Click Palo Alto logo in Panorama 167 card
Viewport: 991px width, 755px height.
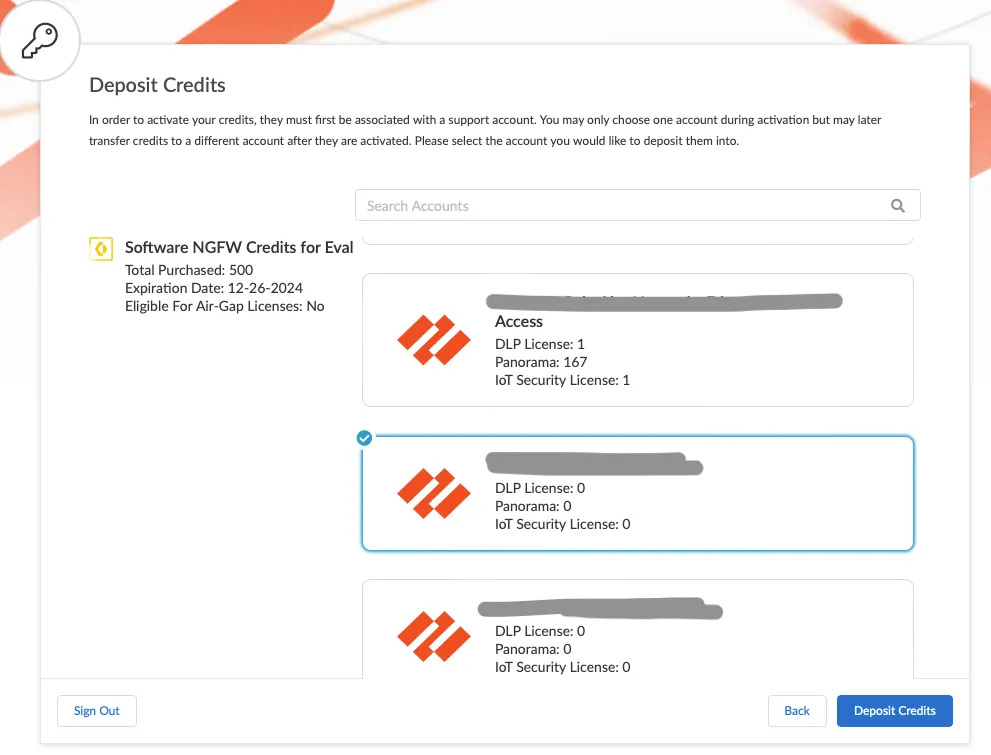click(434, 340)
